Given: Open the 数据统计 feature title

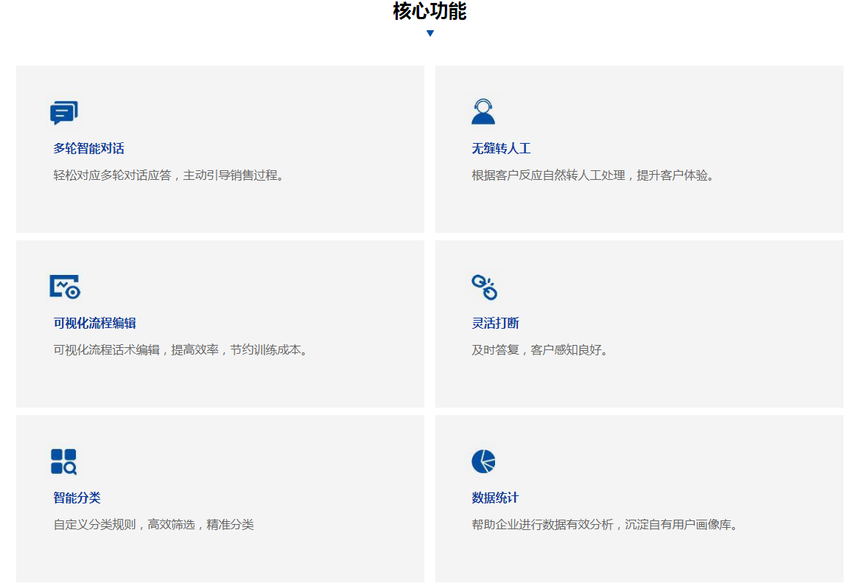Looking at the screenshot, I should (x=495, y=498).
